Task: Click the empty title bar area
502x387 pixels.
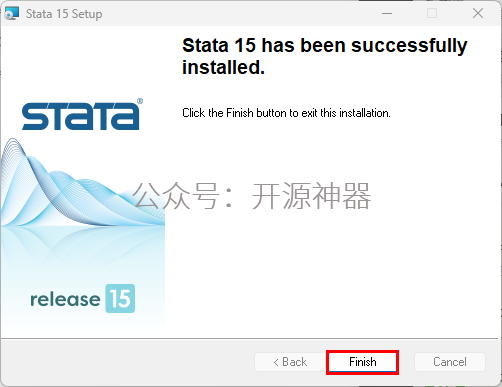Action: [240, 13]
